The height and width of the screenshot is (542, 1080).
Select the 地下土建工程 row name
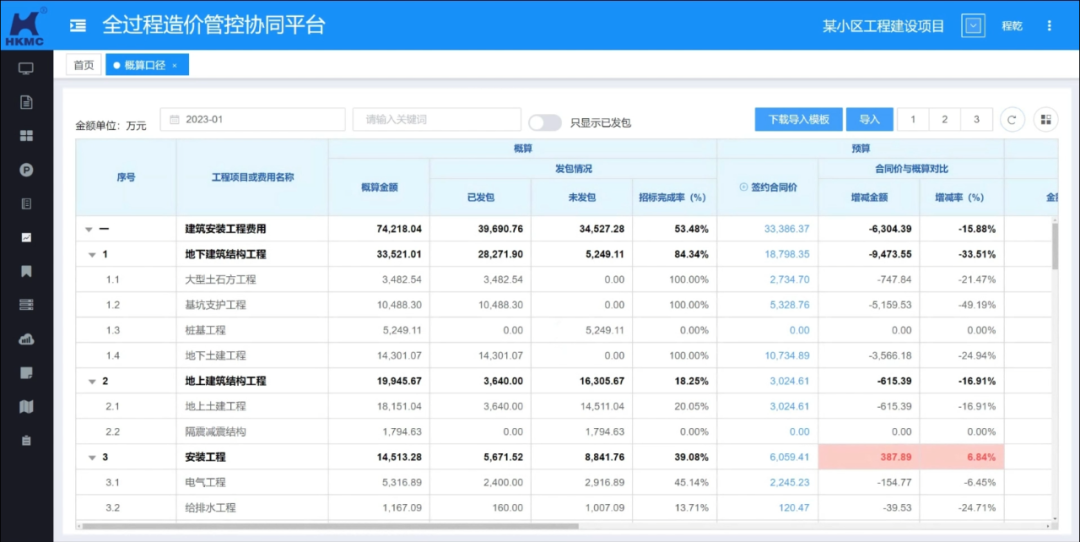click(216, 355)
